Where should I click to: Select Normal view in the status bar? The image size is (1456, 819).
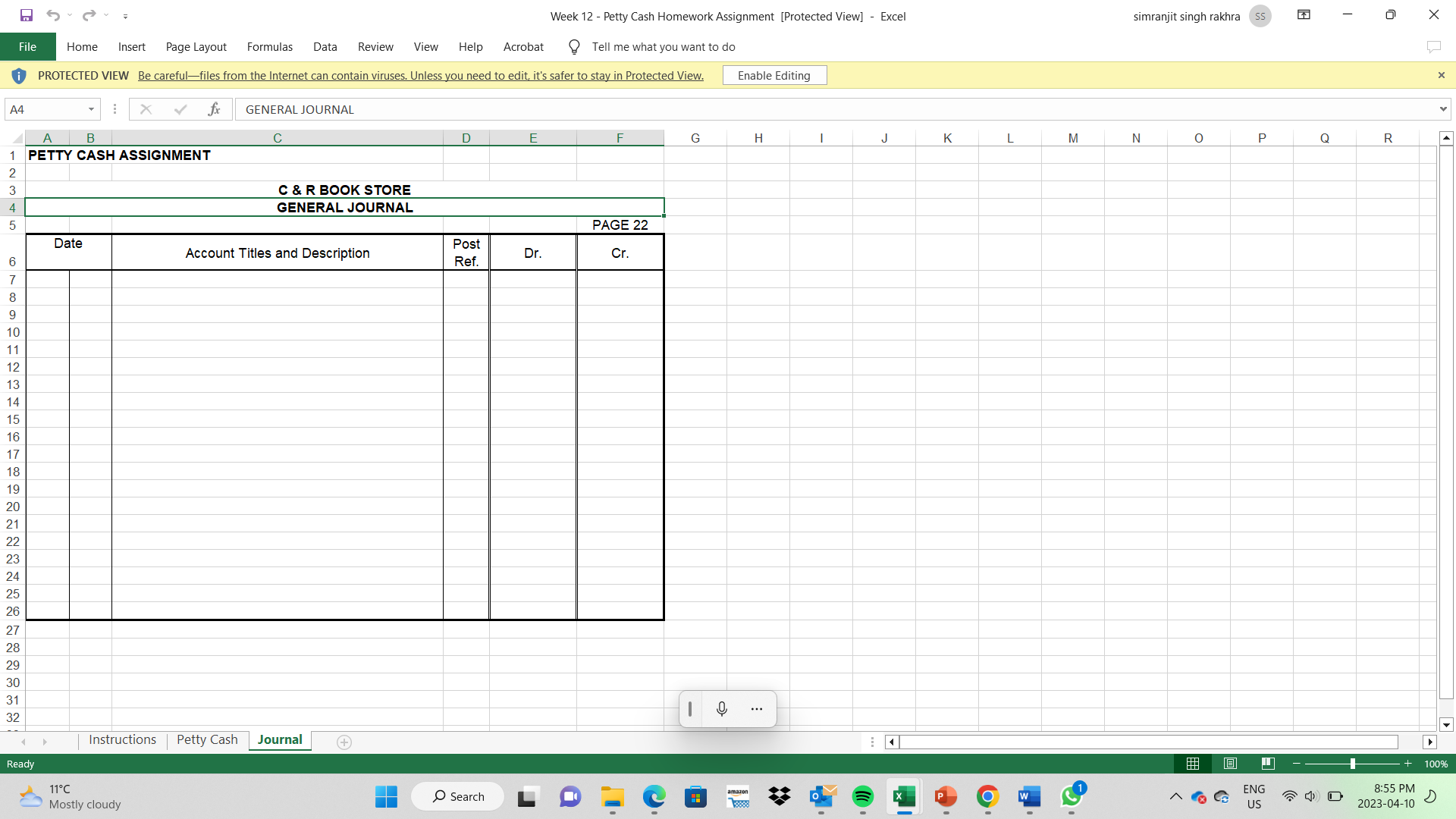pos(1193,764)
